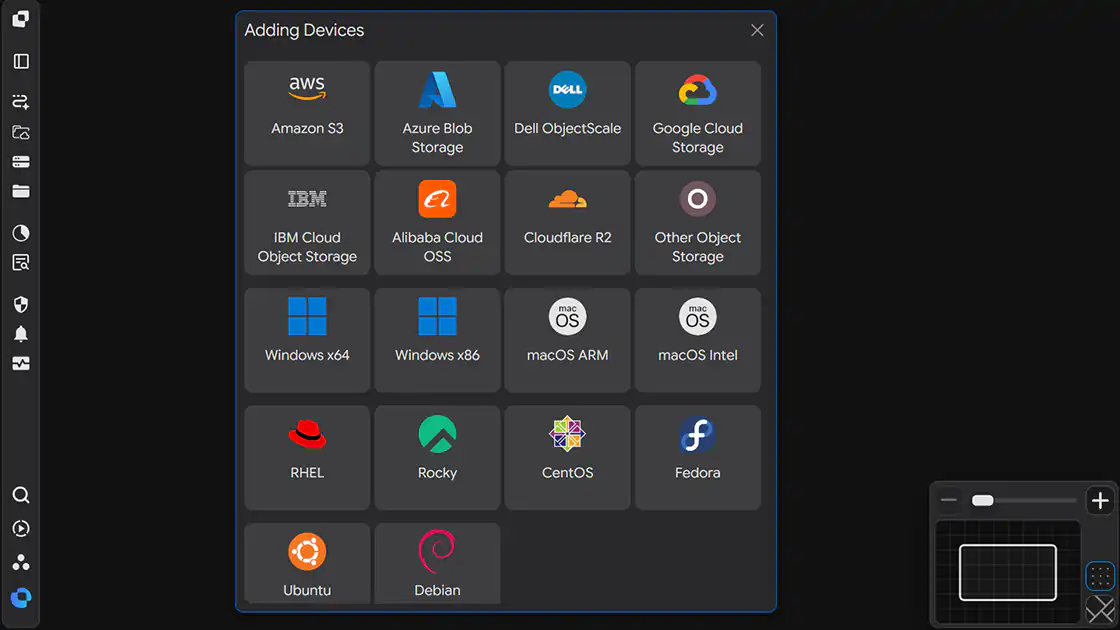Select Google Cloud Storage
The width and height of the screenshot is (1120, 630).
click(x=698, y=113)
